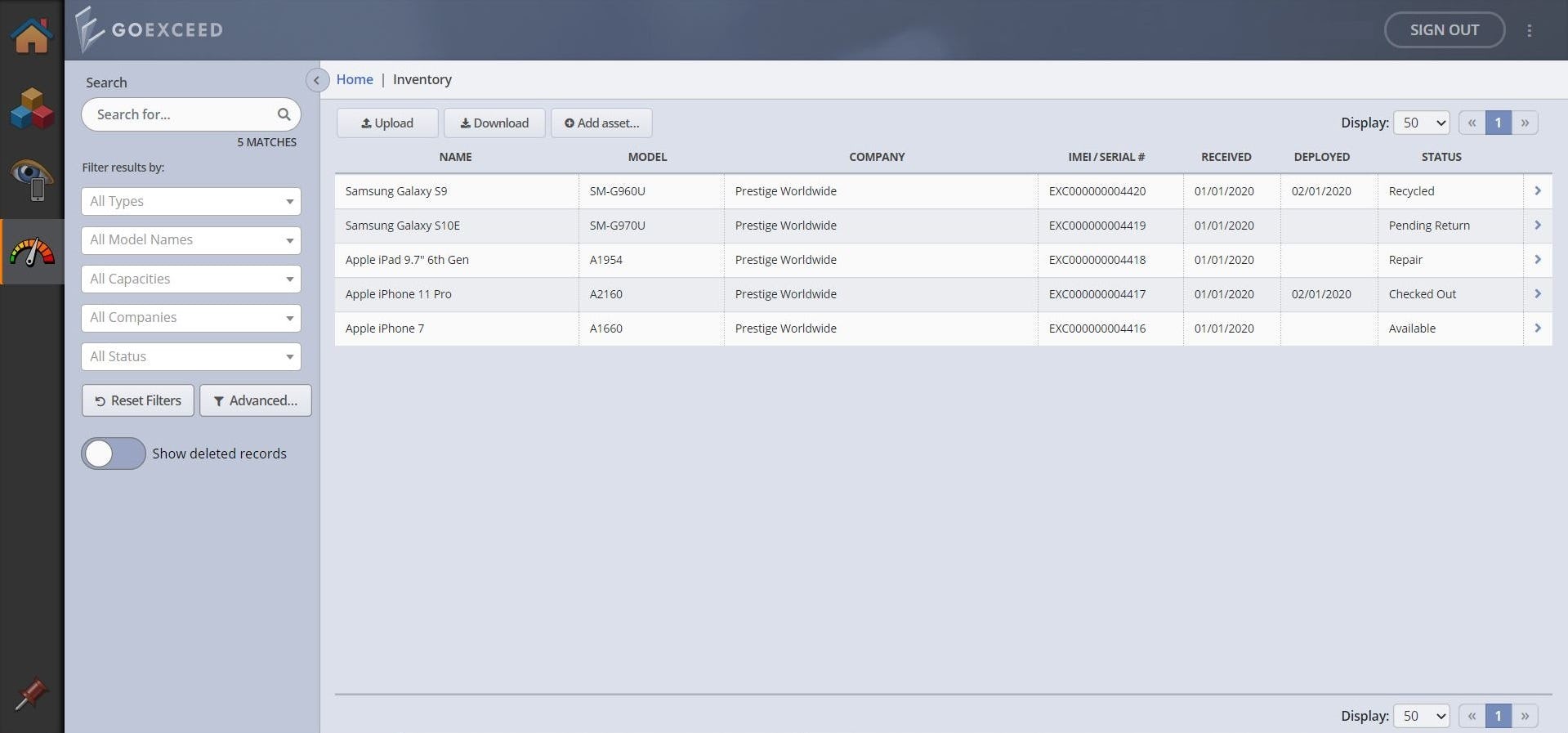Image resolution: width=1568 pixels, height=733 pixels.
Task: Click model A1954 cell
Action: click(651, 259)
